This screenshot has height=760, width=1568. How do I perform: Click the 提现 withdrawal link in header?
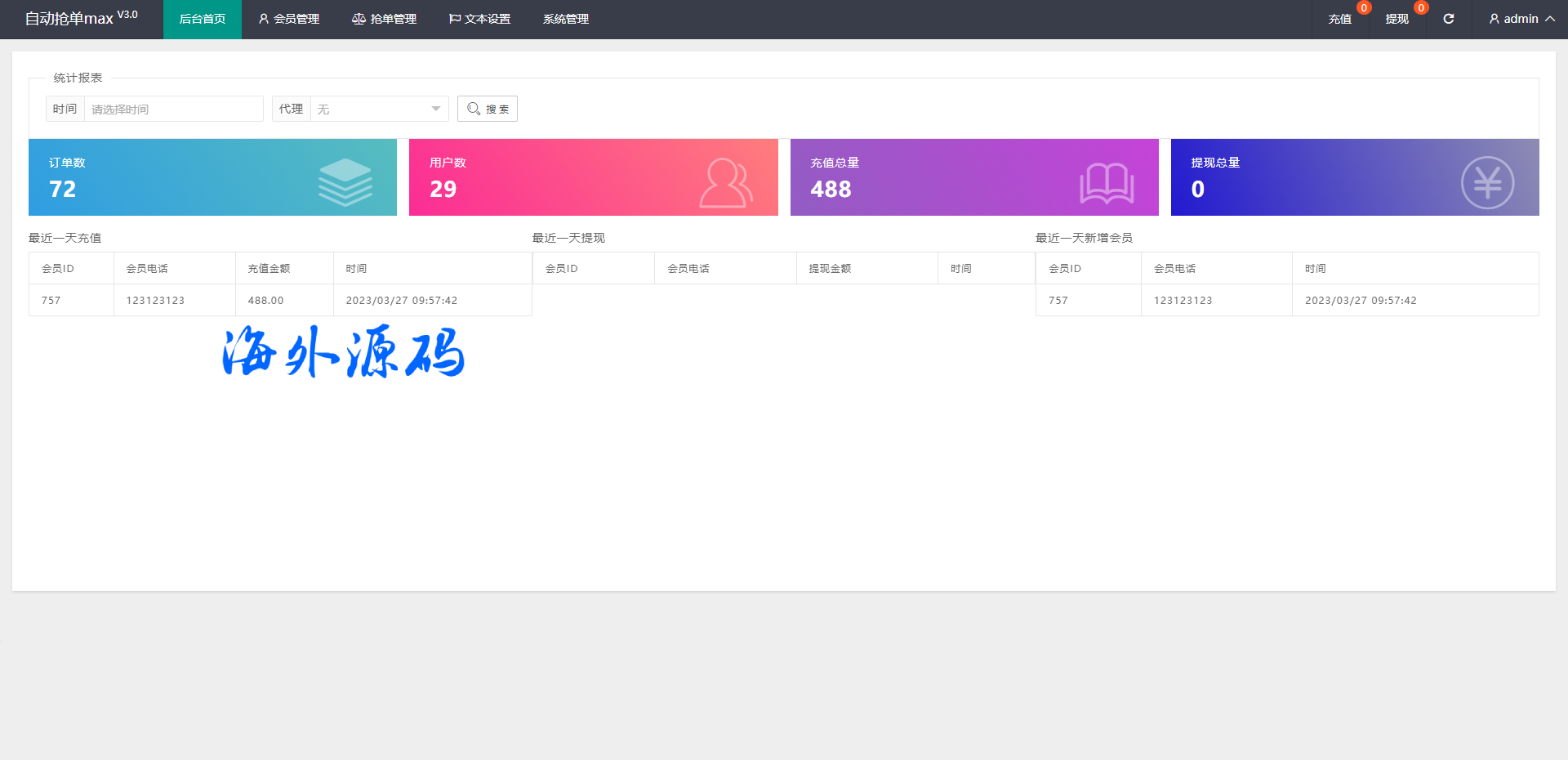[1396, 19]
